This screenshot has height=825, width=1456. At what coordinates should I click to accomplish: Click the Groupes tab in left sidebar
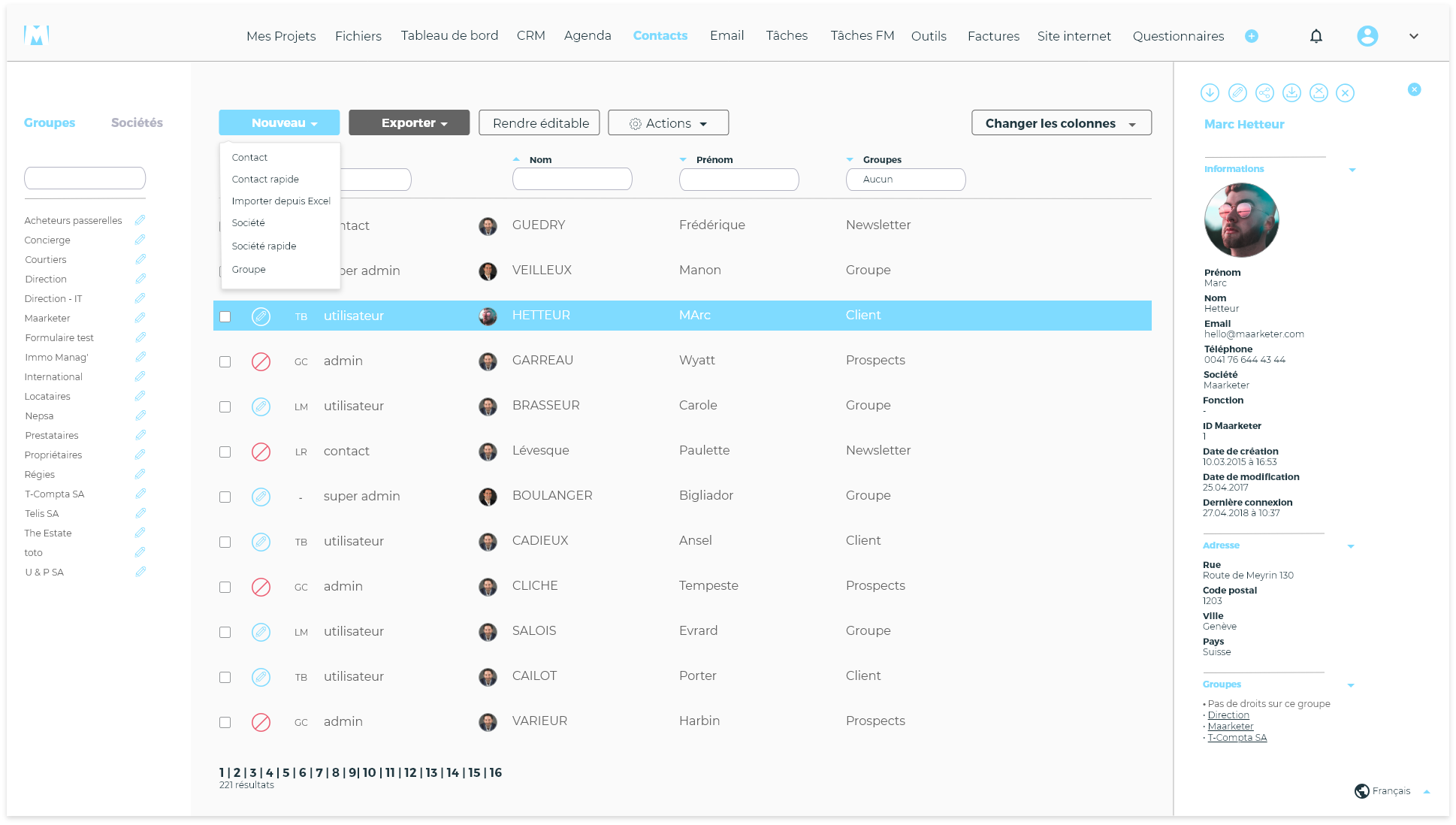click(50, 122)
